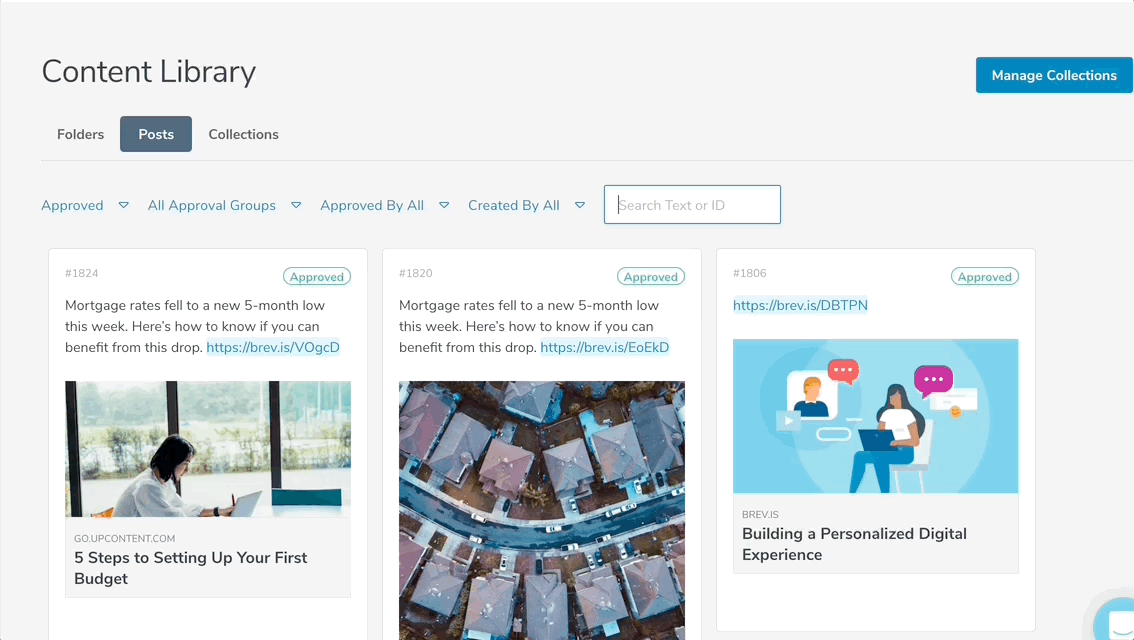Select the Posts tab
Screen dimensions: 1134x640
coord(156,135)
